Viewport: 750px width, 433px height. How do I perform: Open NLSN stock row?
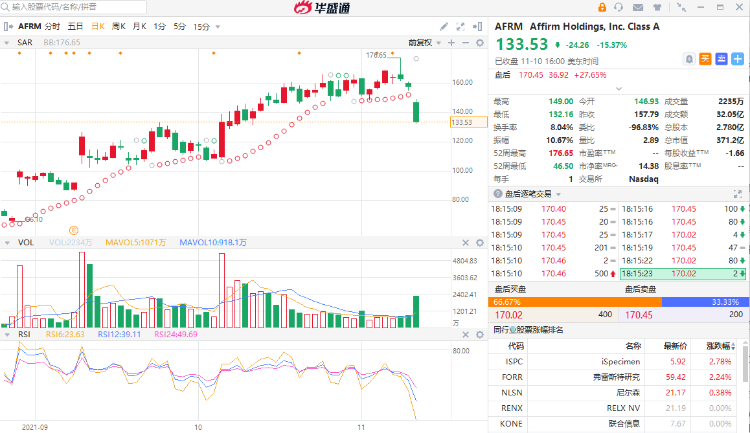615,393
